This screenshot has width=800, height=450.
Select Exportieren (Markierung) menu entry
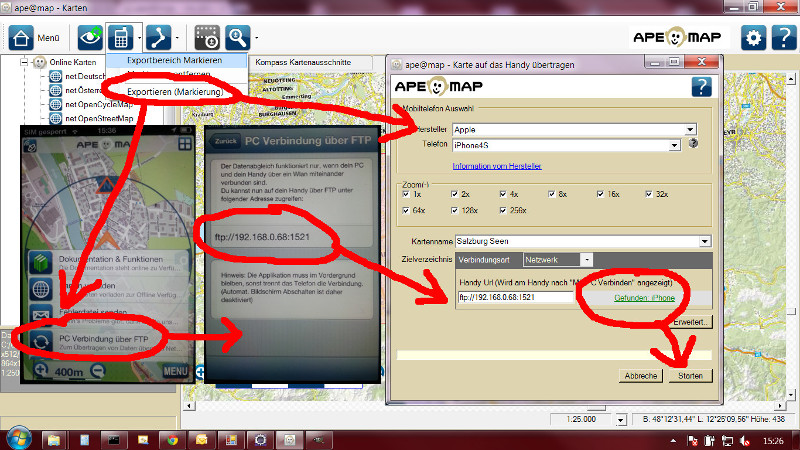coord(173,92)
